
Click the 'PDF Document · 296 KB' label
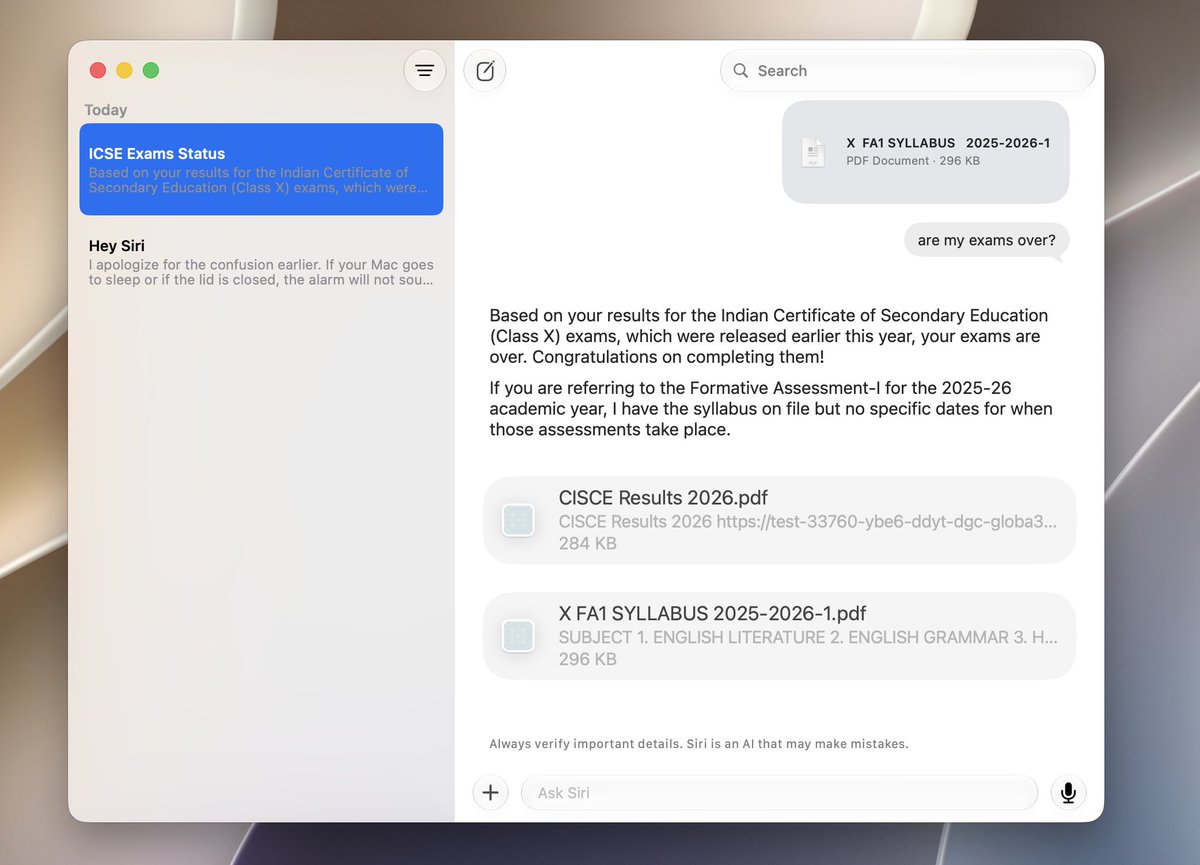pos(913,161)
